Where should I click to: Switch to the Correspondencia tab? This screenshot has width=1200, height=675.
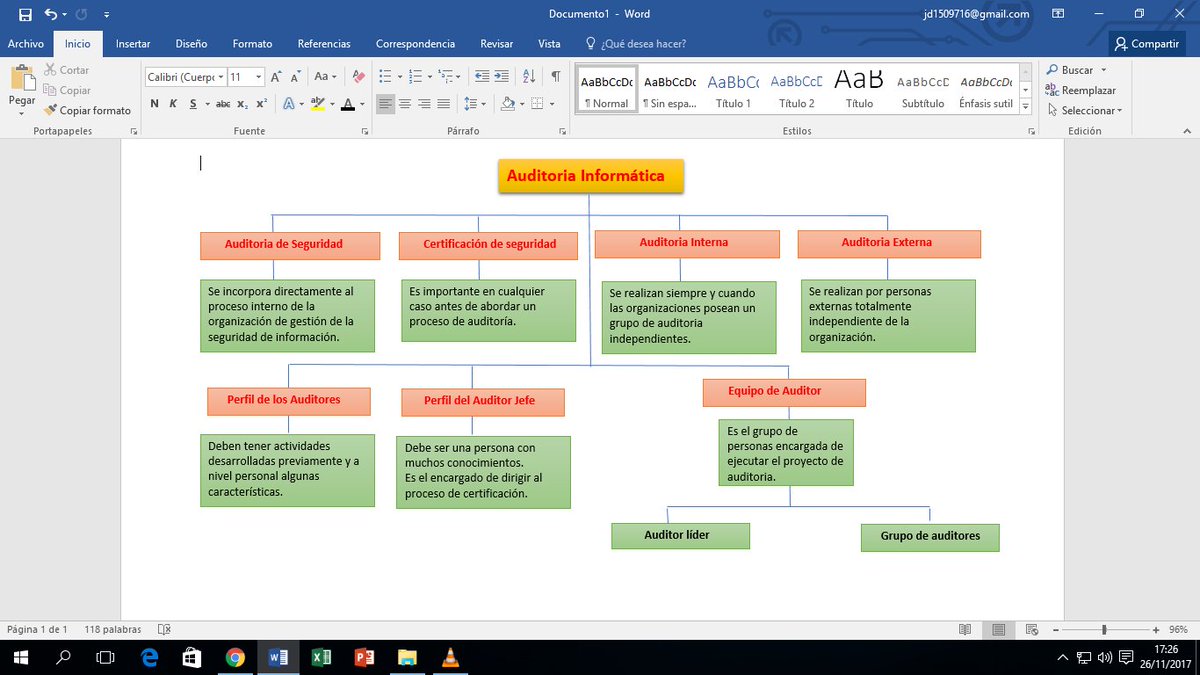pos(415,44)
